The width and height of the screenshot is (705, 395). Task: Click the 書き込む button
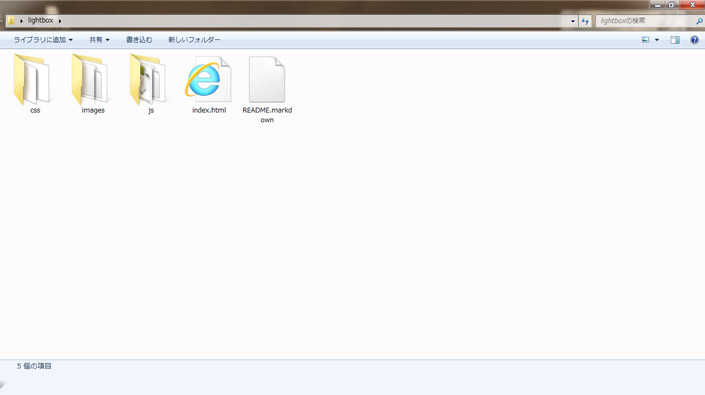click(139, 40)
